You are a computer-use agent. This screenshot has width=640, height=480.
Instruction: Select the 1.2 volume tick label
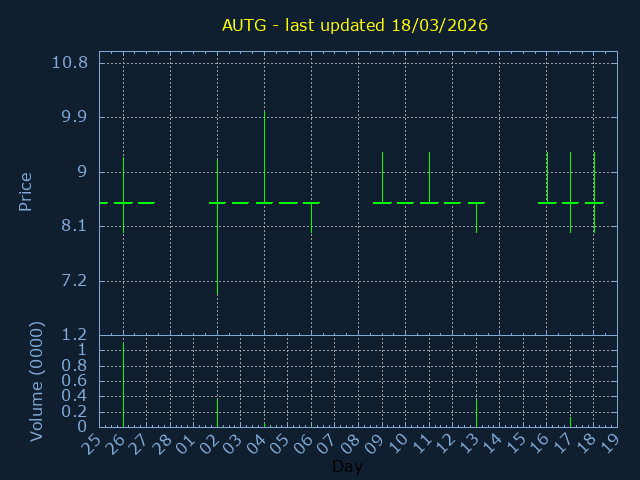(x=74, y=335)
